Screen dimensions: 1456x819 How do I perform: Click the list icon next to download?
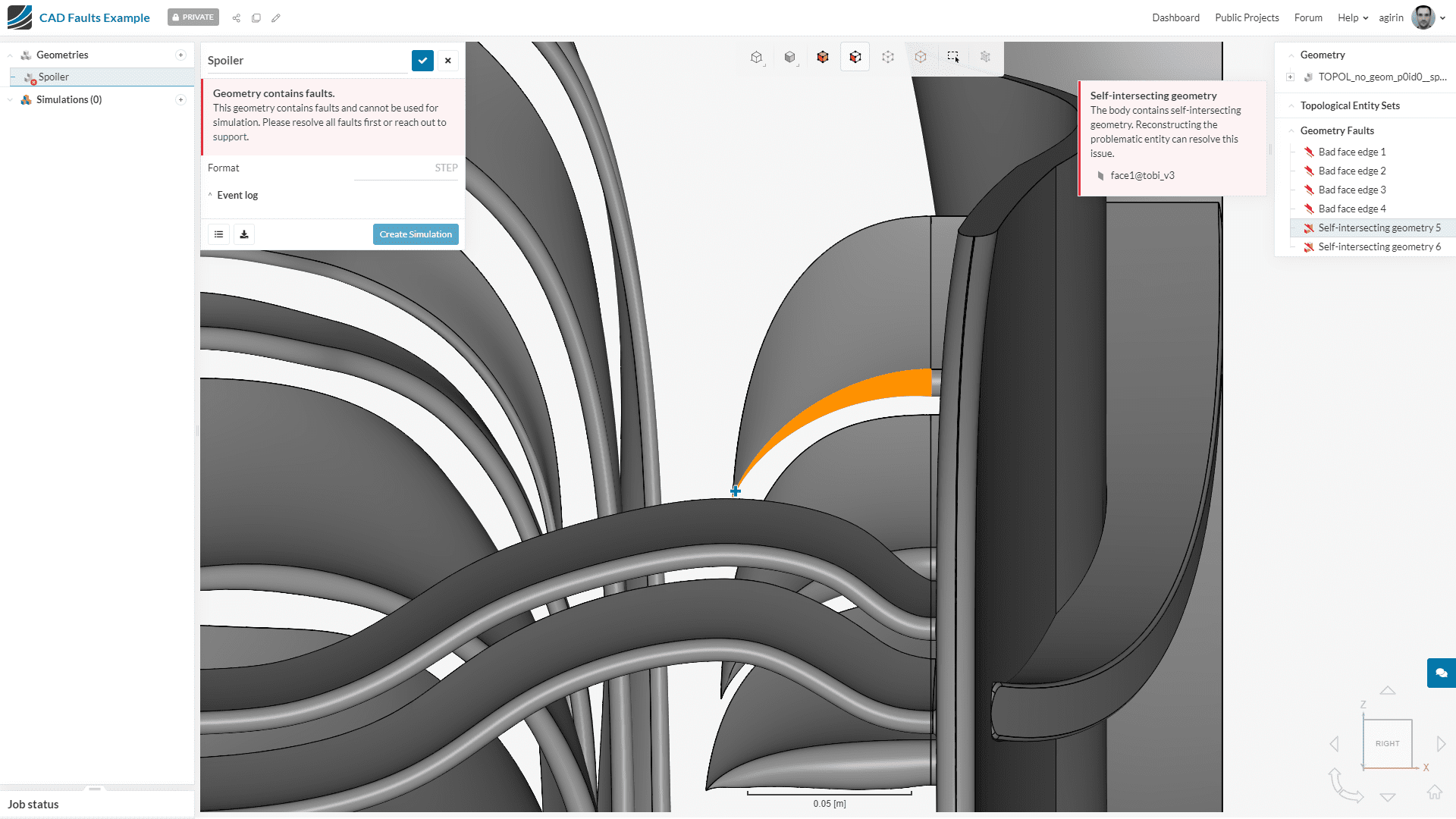point(219,234)
